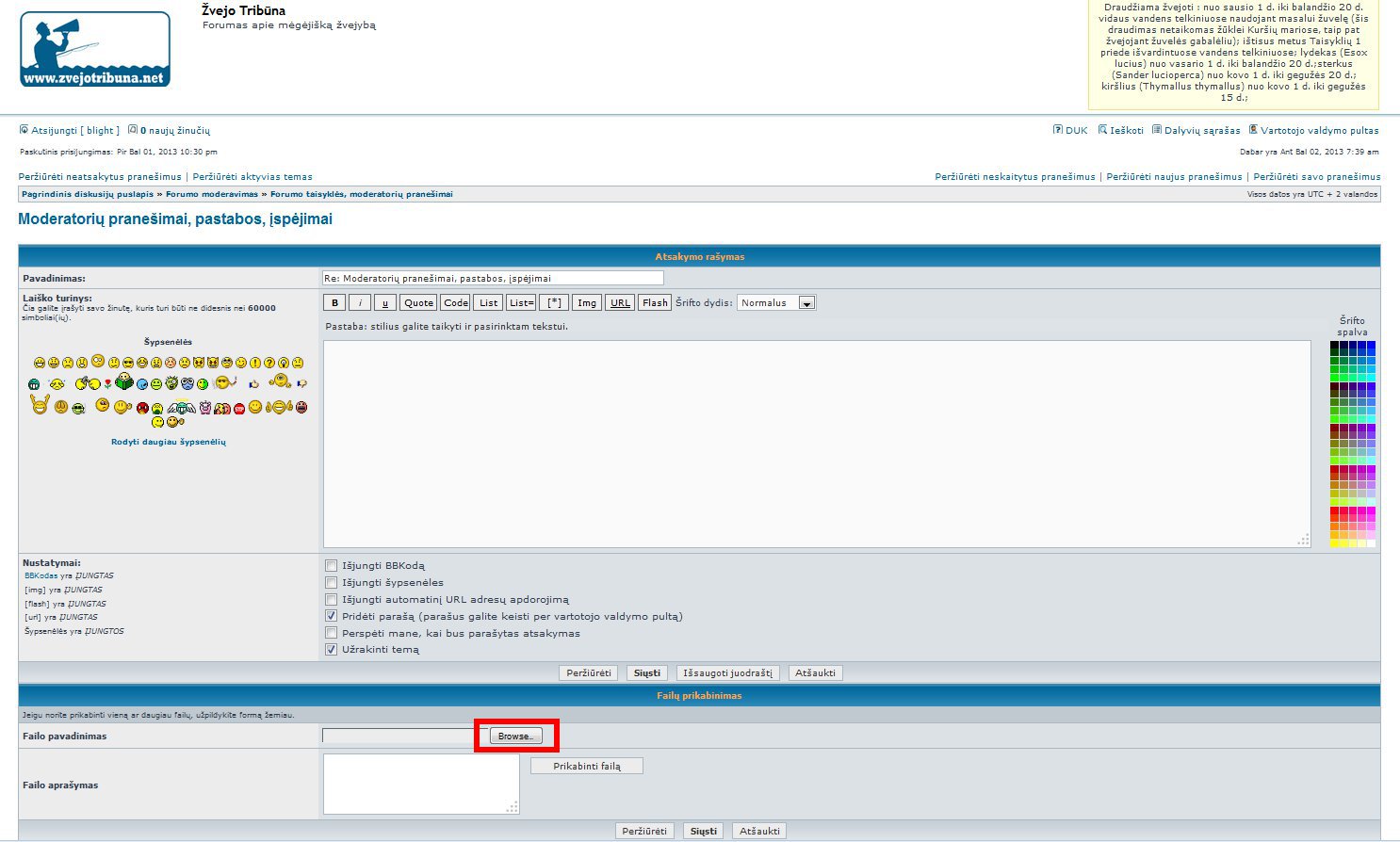Screen dimensions: 1400x842
Task: Insert the thumbs-up smiley
Action: pos(253,384)
